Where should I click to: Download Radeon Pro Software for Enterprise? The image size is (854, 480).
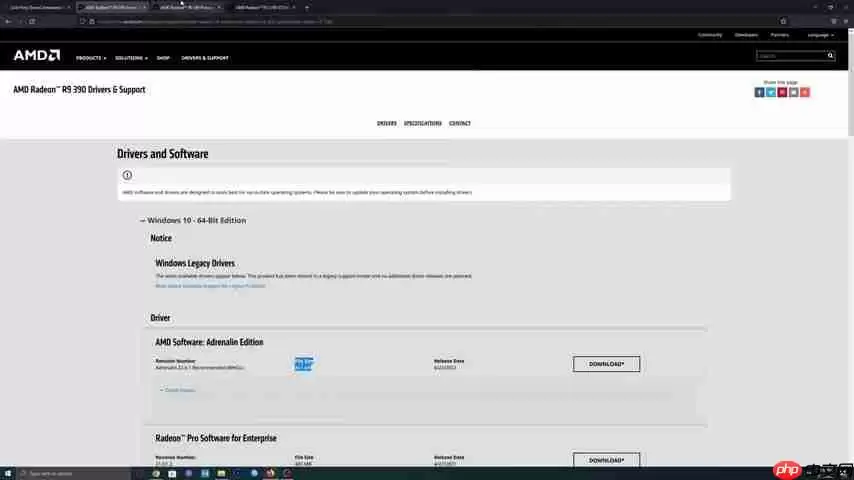606,460
